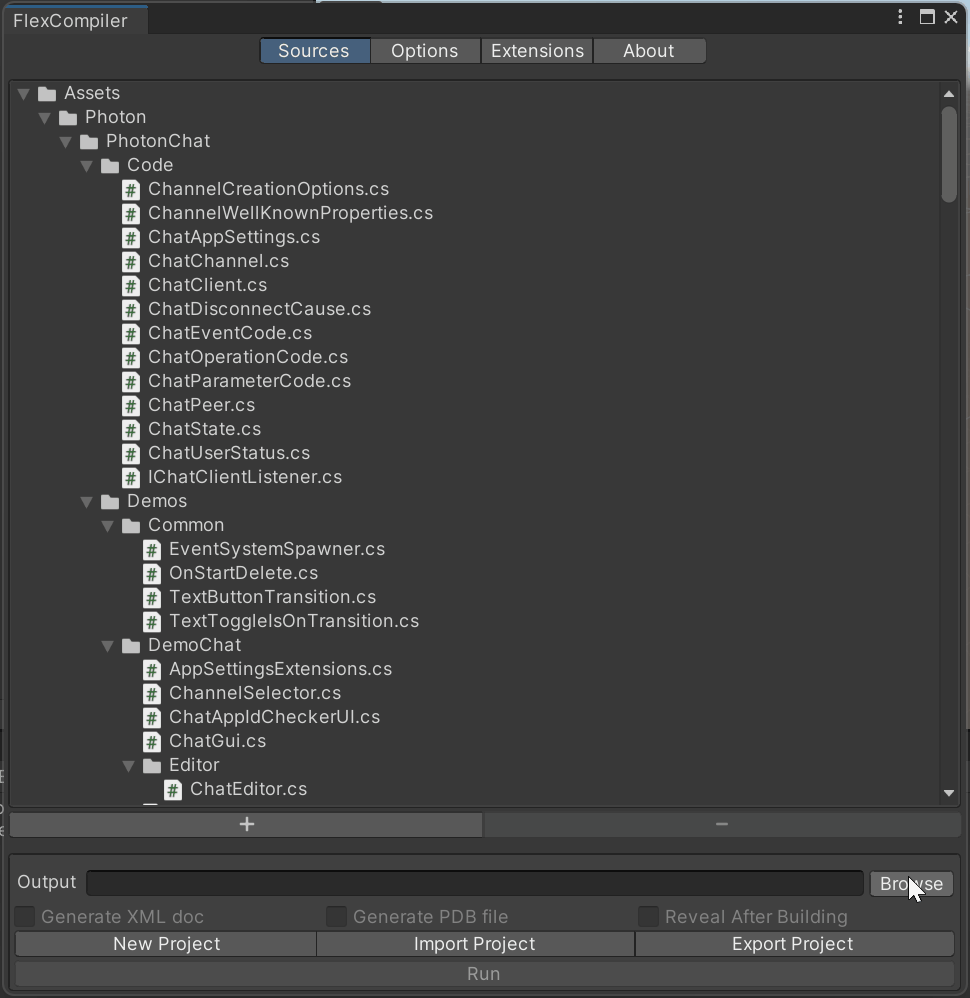Click the plus button to add sources
The image size is (970, 998).
(x=246, y=824)
